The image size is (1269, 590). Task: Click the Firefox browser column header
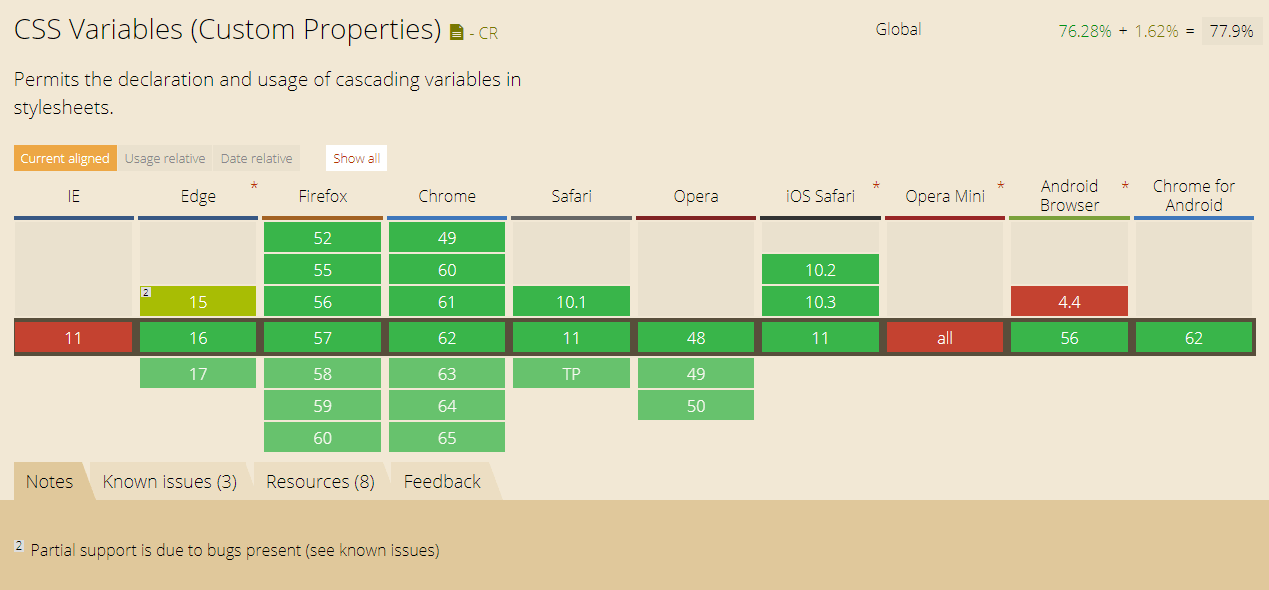tap(323, 196)
